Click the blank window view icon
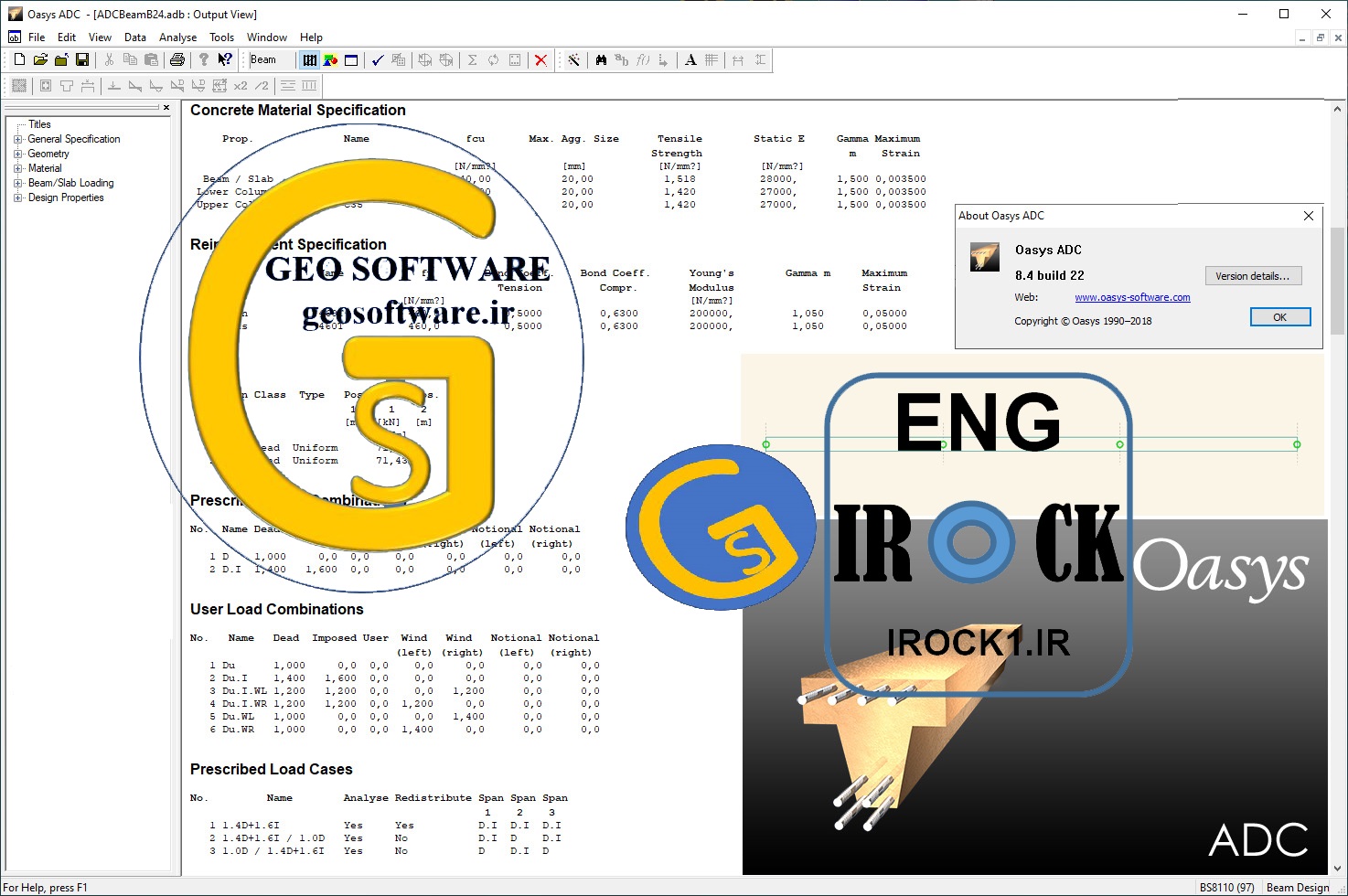Image resolution: width=1348 pixels, height=896 pixels. tap(351, 60)
